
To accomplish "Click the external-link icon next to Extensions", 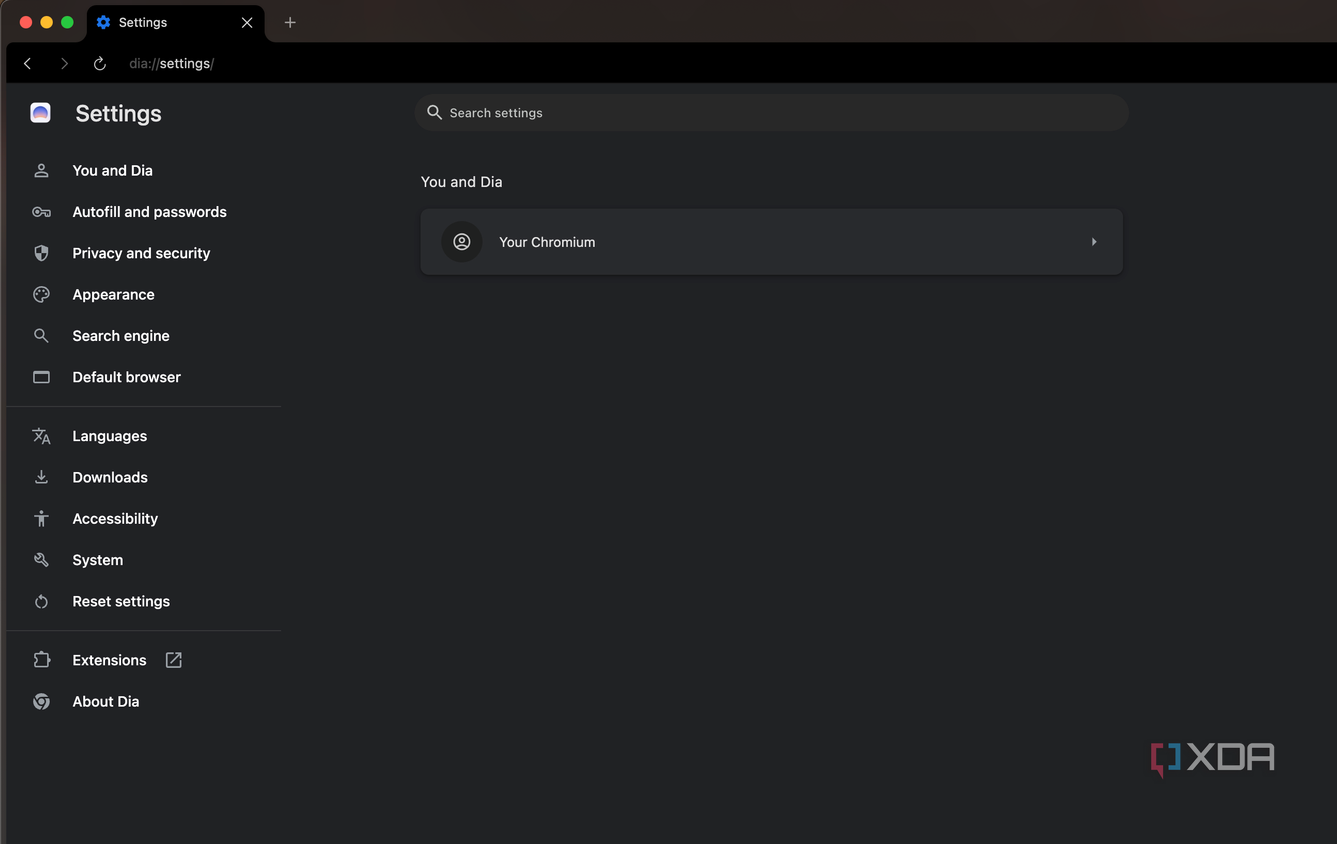I will click(x=173, y=660).
